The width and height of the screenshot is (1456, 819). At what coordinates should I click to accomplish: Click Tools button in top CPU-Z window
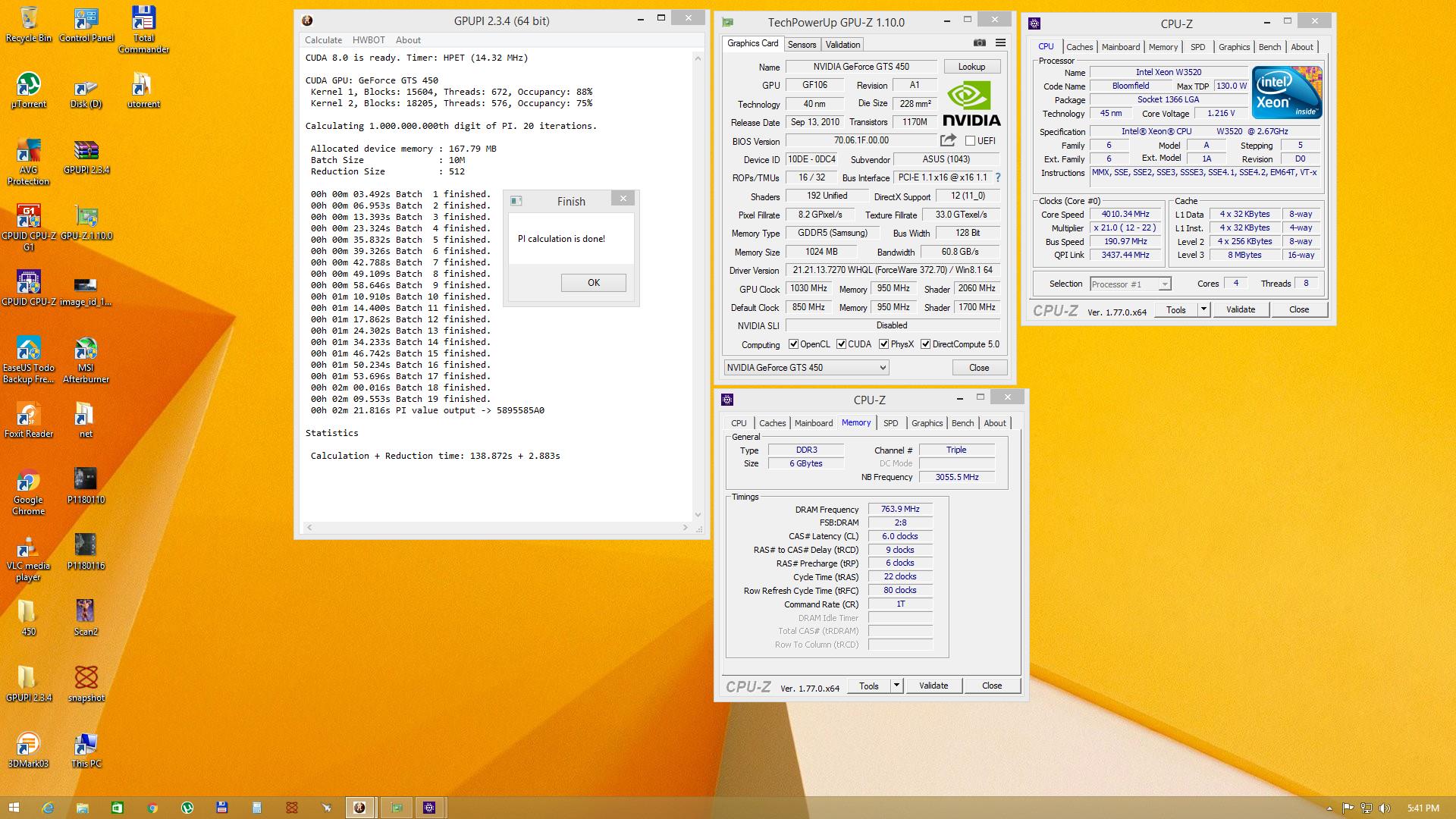[1175, 309]
